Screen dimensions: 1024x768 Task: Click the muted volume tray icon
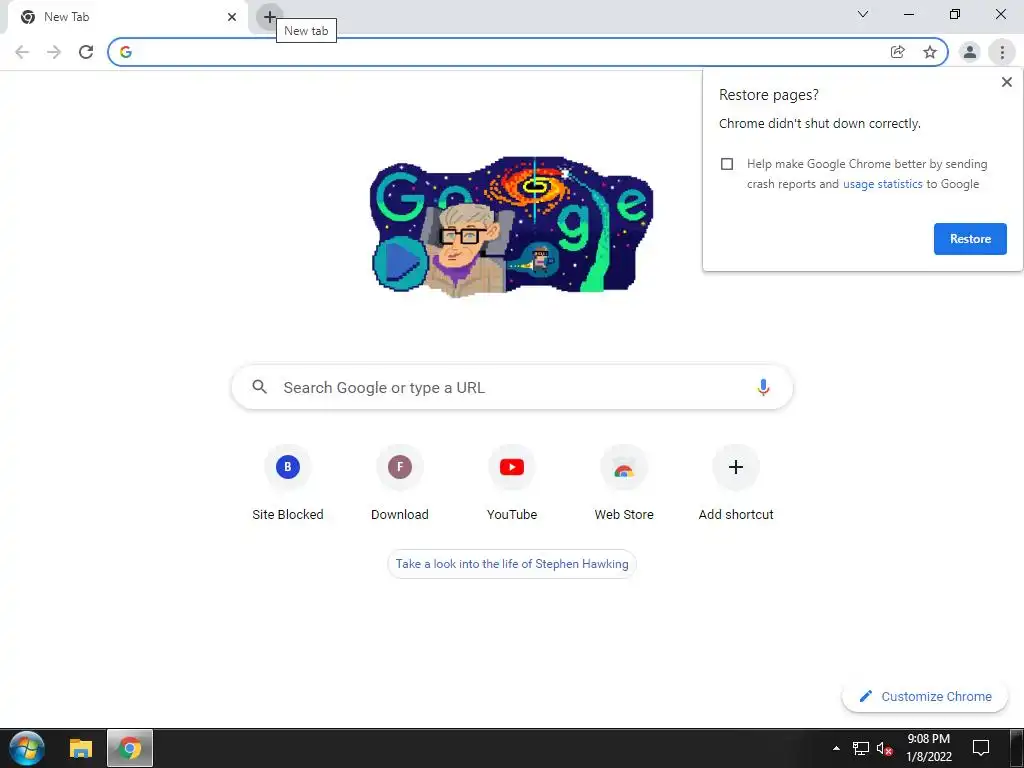coord(884,748)
